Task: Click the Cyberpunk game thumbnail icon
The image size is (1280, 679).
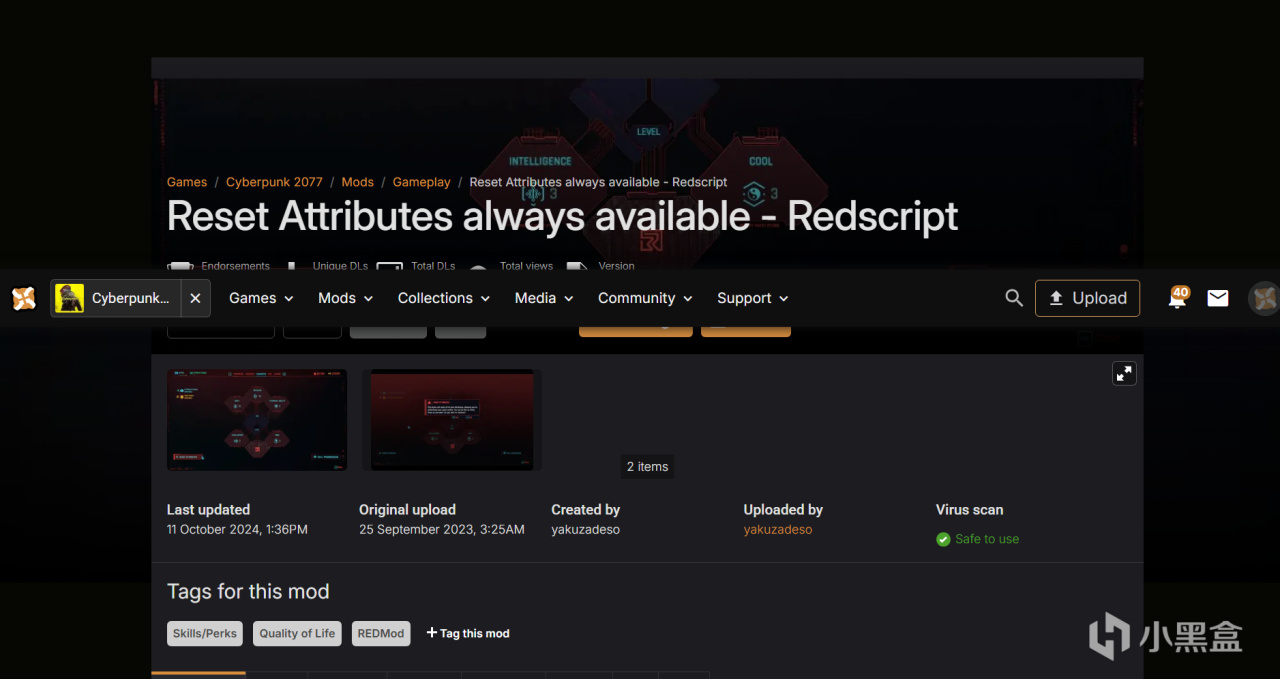Action: pyautogui.click(x=70, y=298)
